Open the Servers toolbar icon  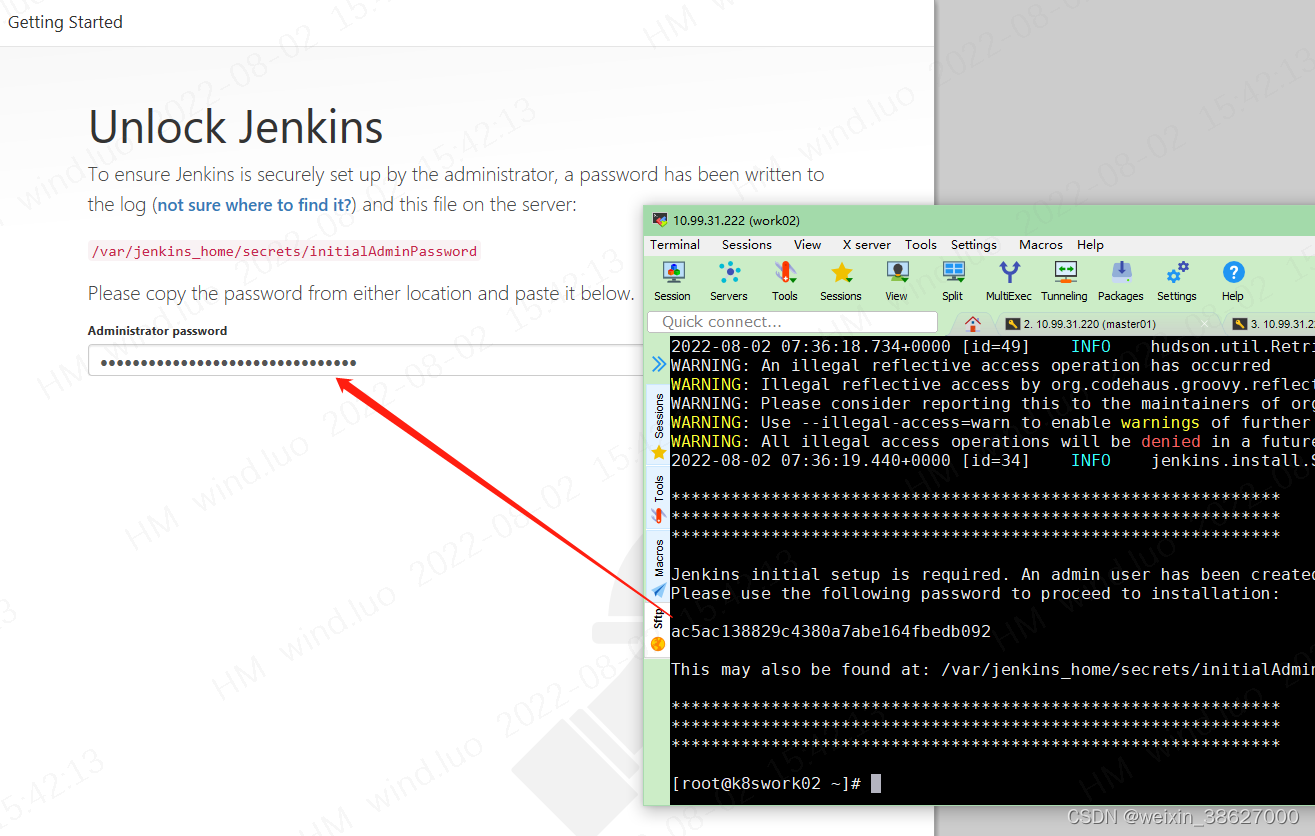tap(729, 280)
